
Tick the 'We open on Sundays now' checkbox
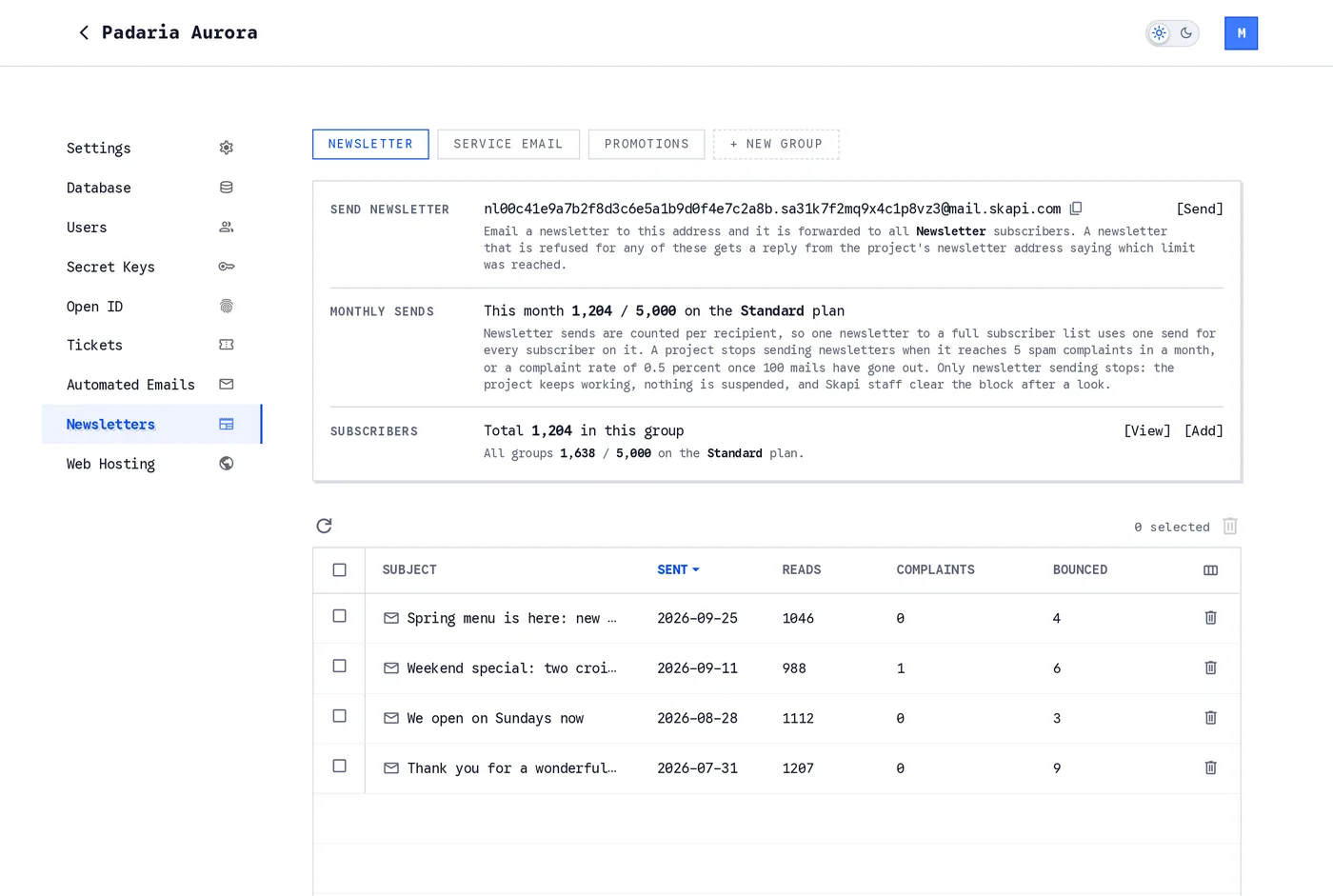coord(339,716)
